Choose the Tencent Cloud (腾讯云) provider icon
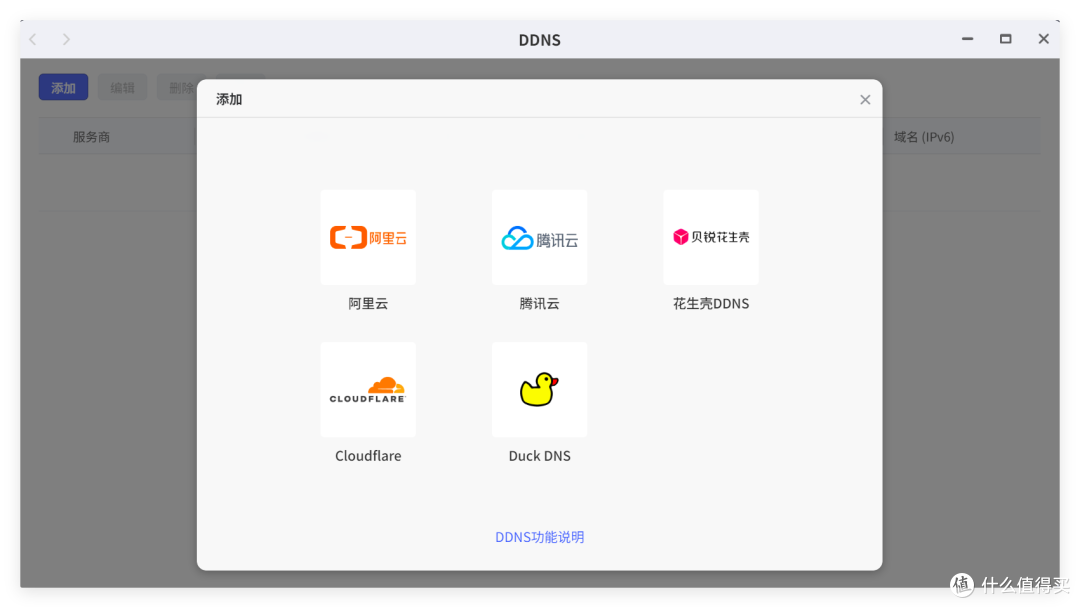 pos(539,237)
